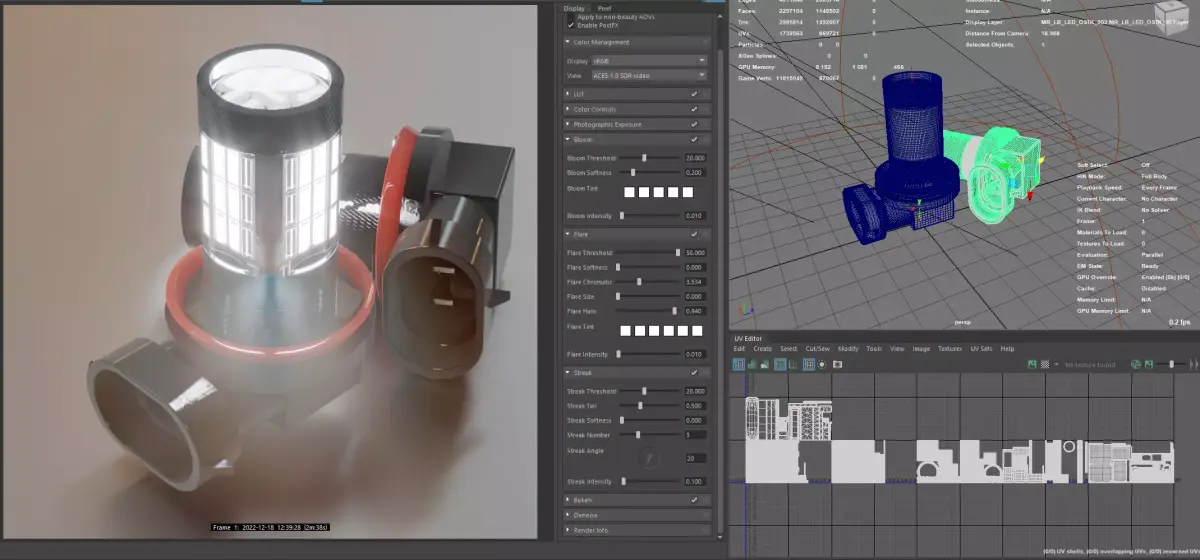Toggle the checkerboard texture icon
Image resolution: width=1200 pixels, height=560 pixels.
(1045, 364)
